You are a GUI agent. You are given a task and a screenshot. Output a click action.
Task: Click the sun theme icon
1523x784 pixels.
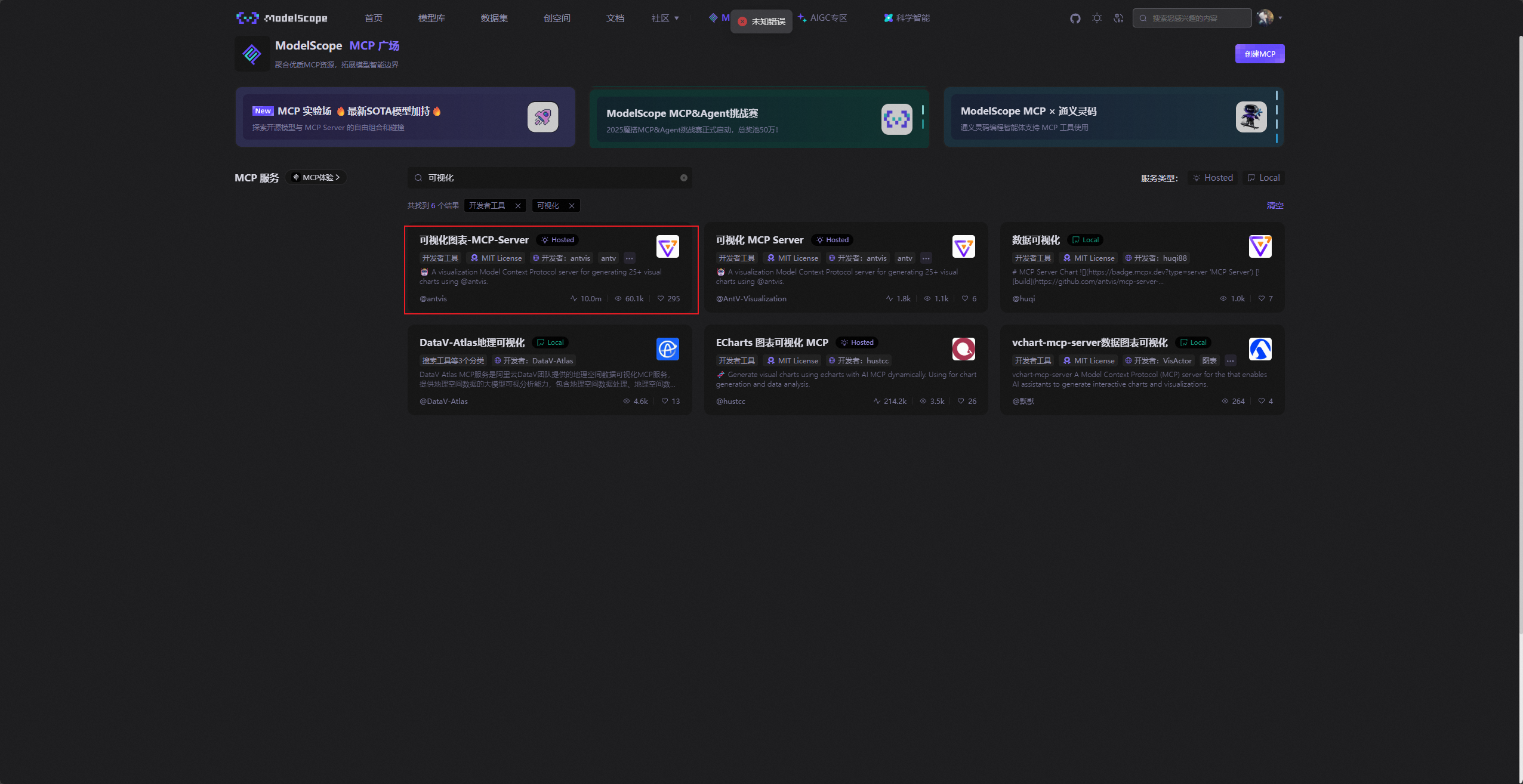1097,18
